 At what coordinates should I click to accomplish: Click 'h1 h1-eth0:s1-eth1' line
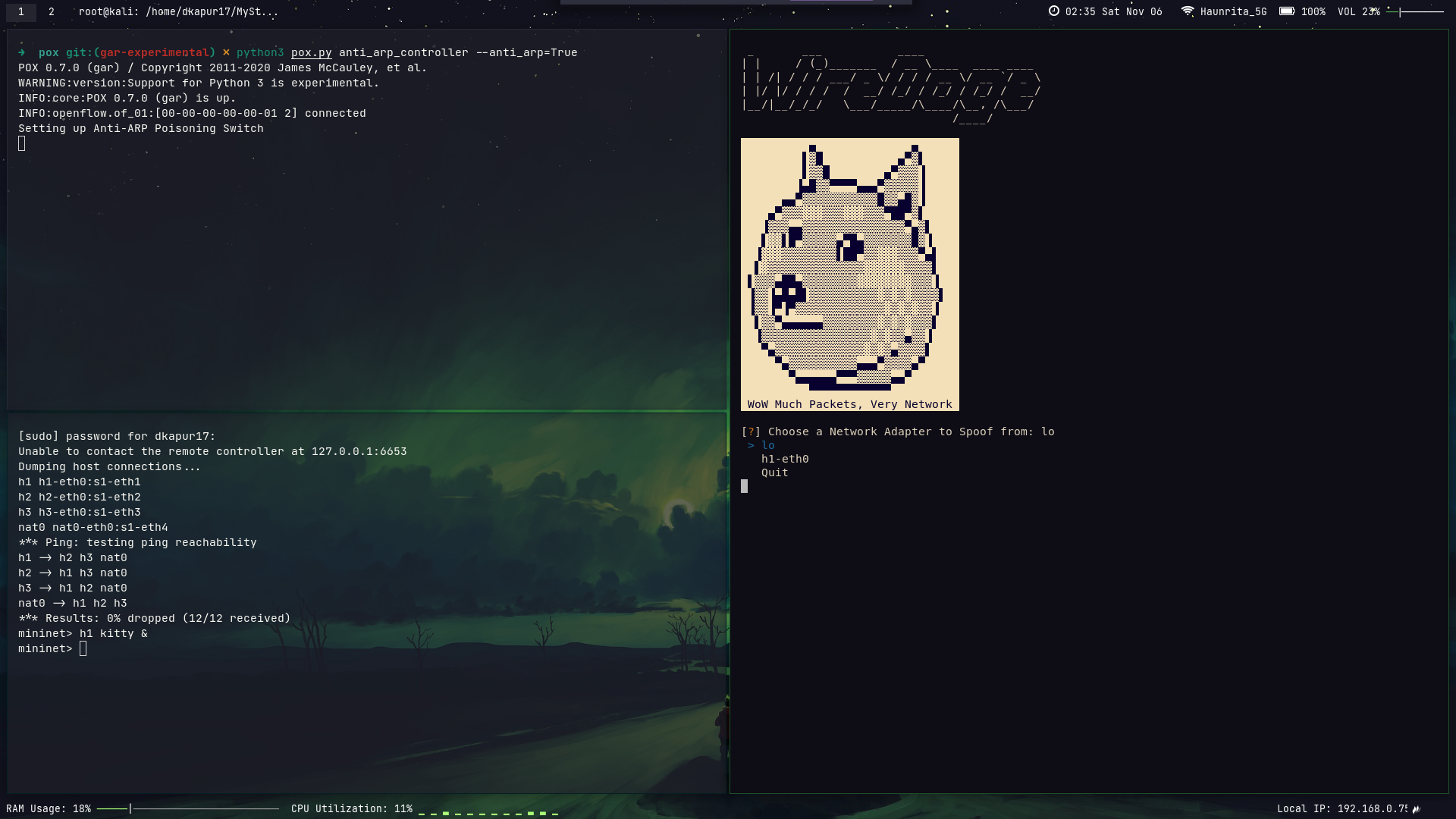(x=80, y=482)
